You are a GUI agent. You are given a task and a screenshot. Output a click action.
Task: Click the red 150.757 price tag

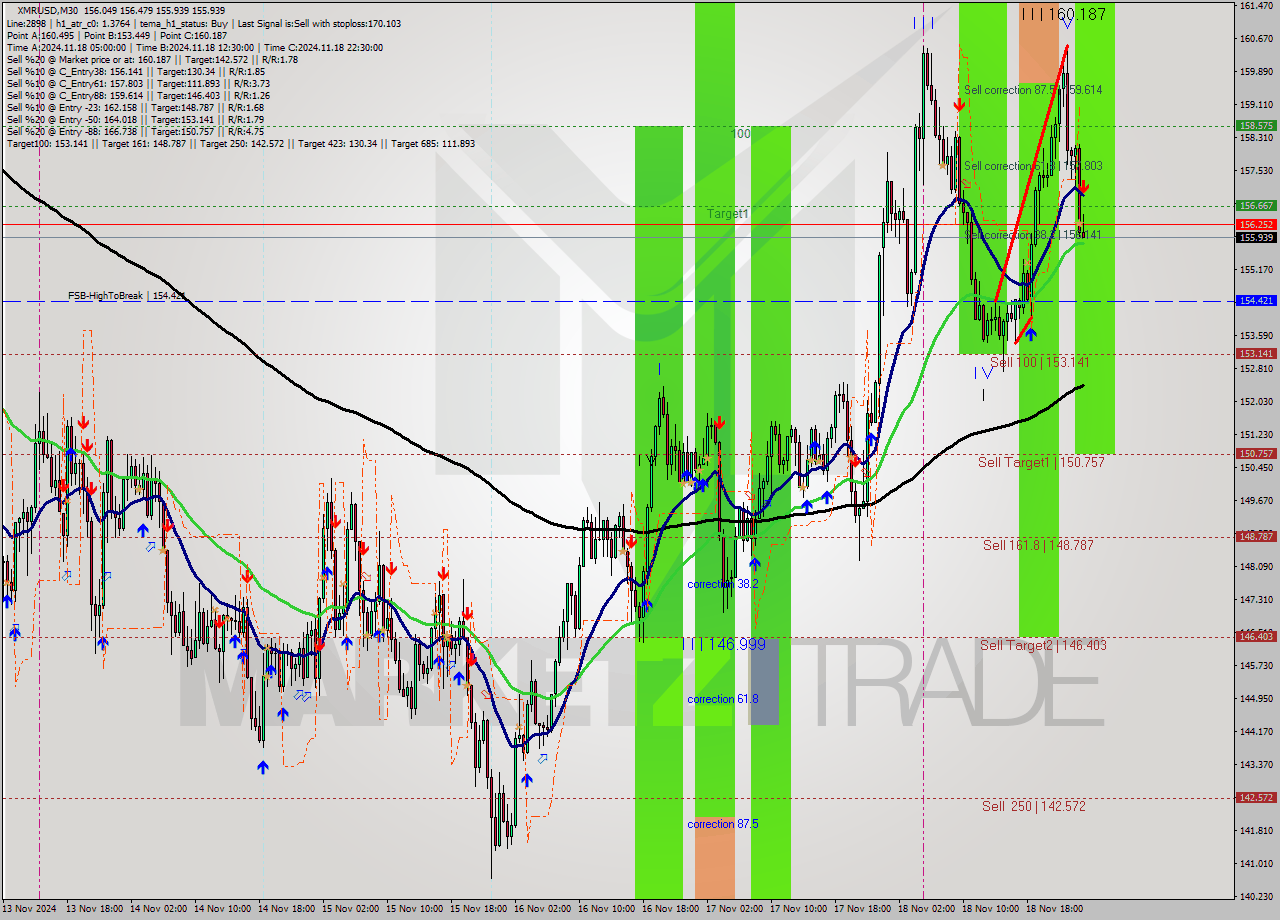tap(1256, 453)
